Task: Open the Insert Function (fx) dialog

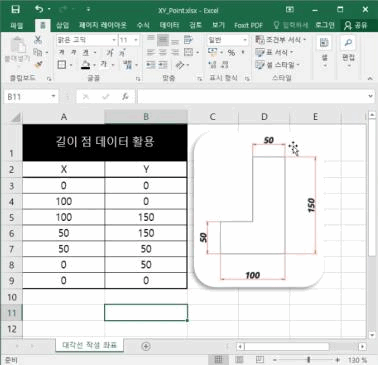Action: [x=125, y=97]
